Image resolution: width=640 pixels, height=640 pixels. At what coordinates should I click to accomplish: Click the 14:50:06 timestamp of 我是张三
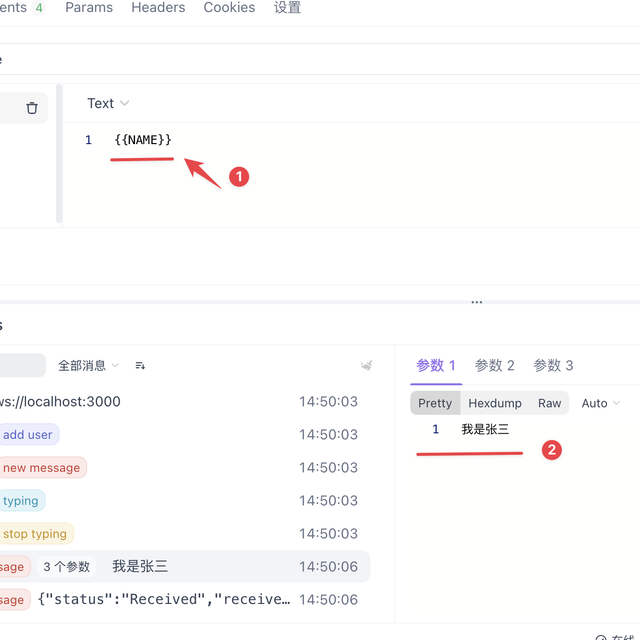pyautogui.click(x=328, y=567)
